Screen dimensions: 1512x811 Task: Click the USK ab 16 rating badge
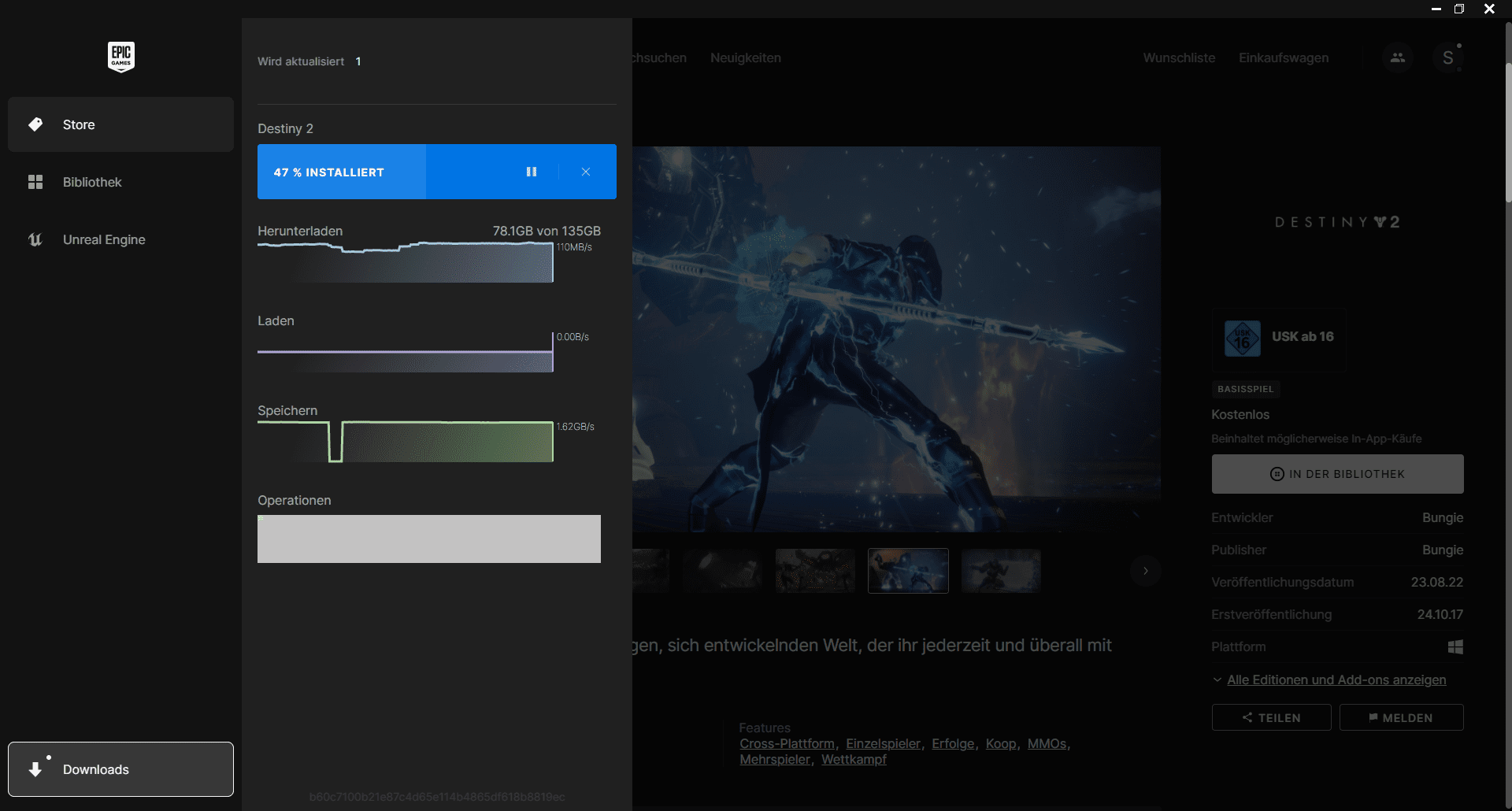[x=1279, y=339]
